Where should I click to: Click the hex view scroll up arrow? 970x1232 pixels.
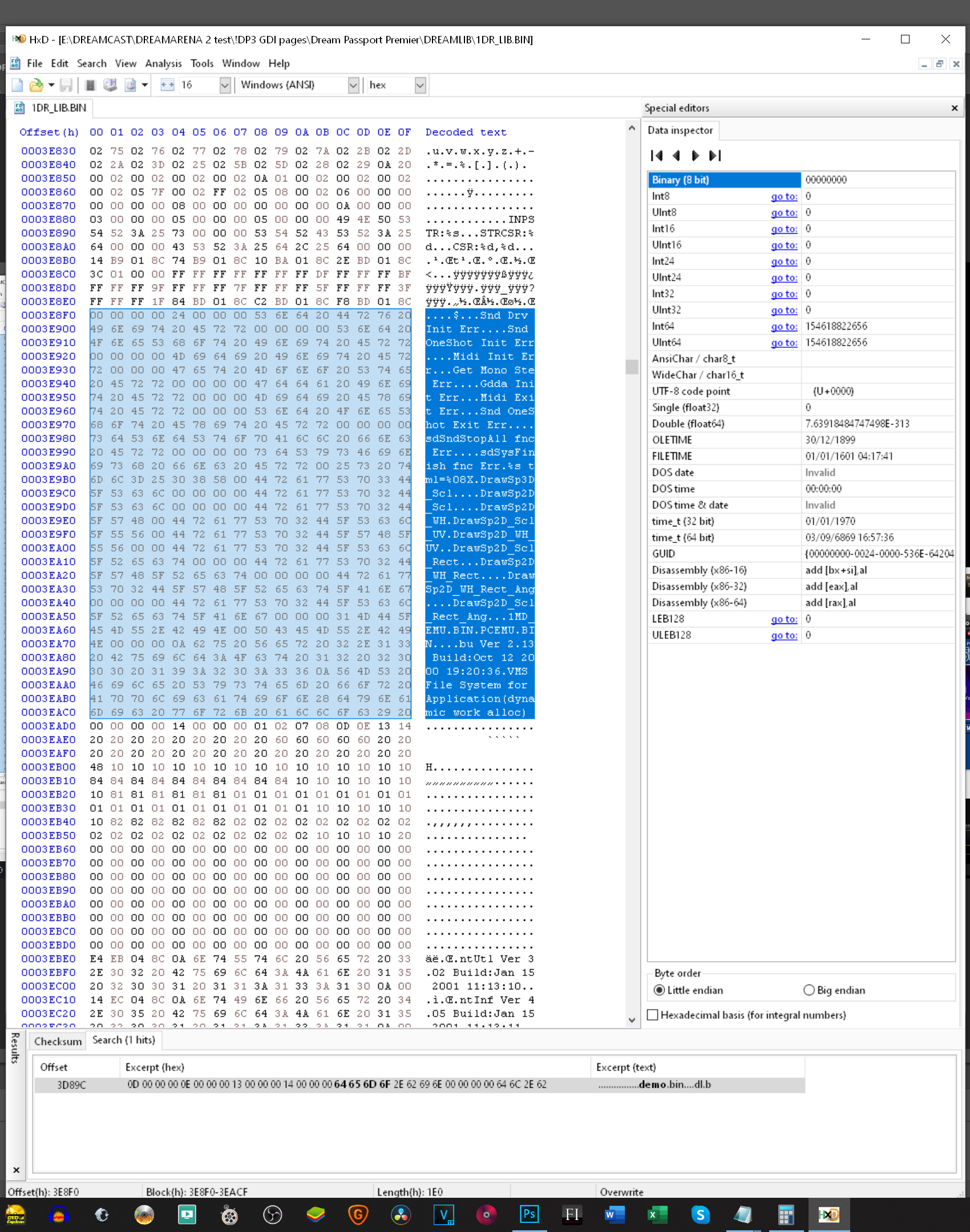point(632,128)
